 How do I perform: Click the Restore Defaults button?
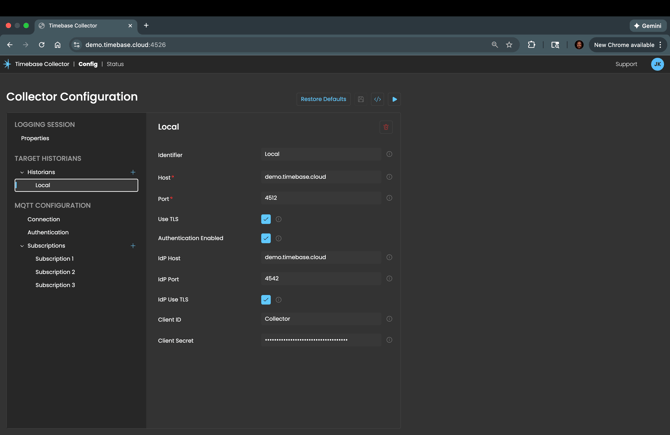[x=323, y=99]
